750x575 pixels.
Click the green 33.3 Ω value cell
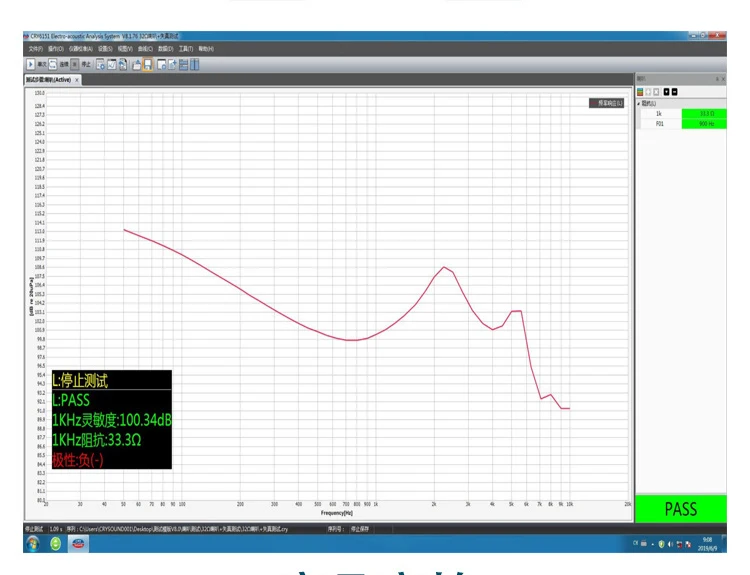click(x=704, y=114)
